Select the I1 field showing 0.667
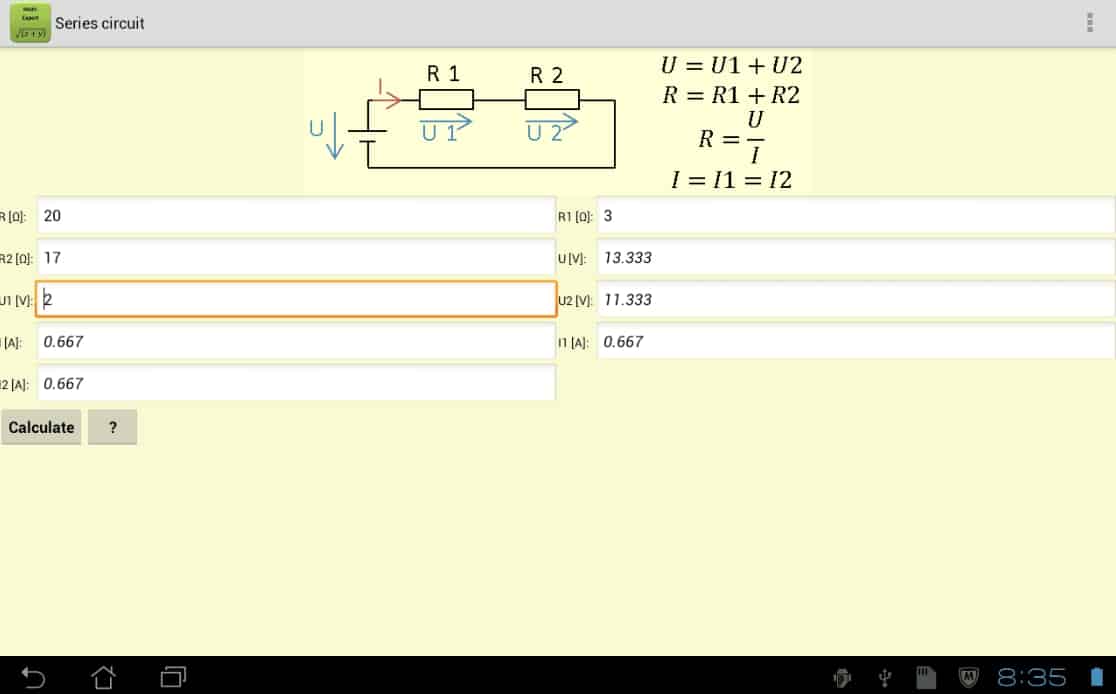 (855, 341)
